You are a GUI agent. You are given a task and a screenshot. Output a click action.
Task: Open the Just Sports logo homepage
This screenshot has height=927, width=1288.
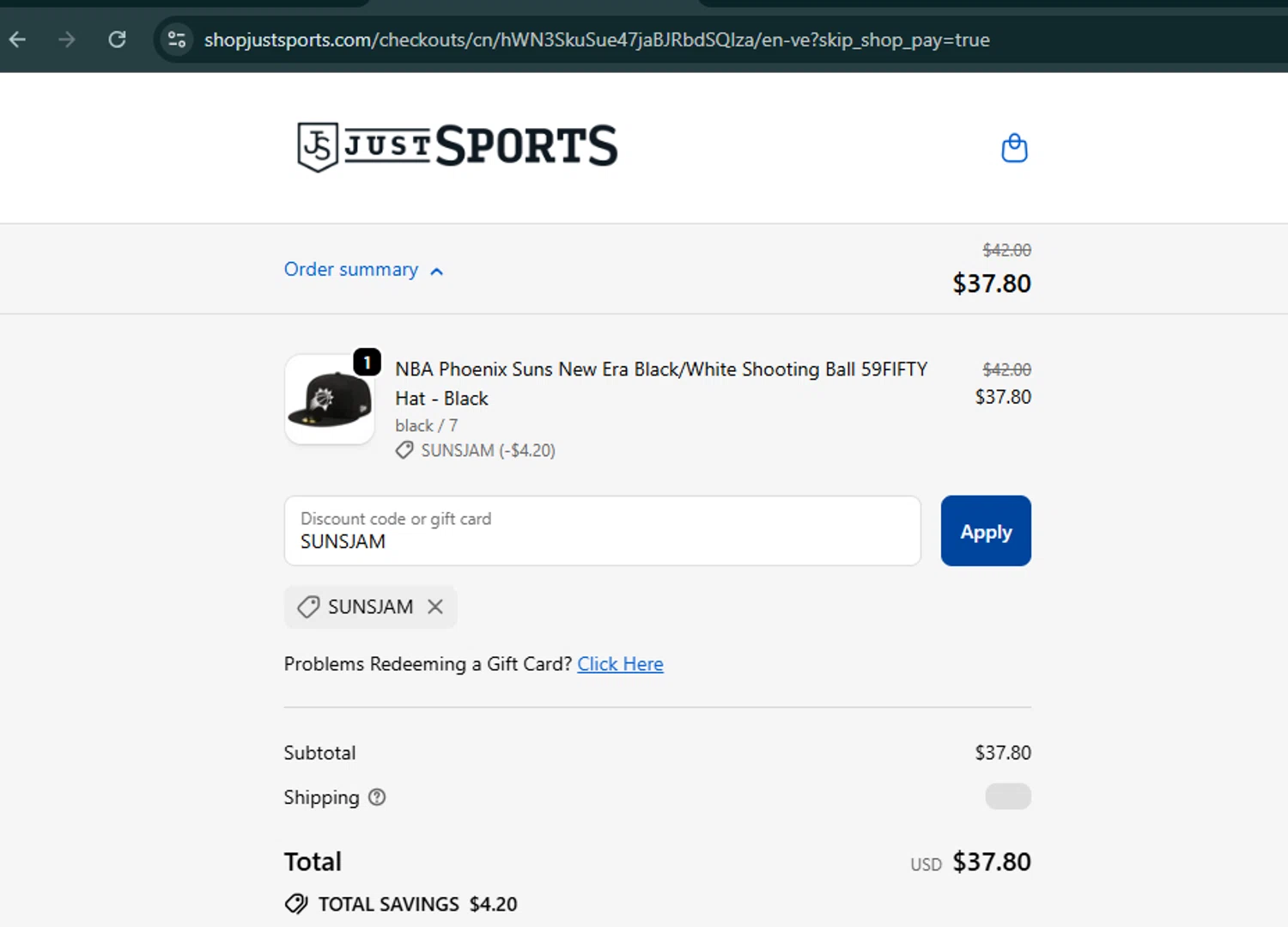click(x=457, y=146)
